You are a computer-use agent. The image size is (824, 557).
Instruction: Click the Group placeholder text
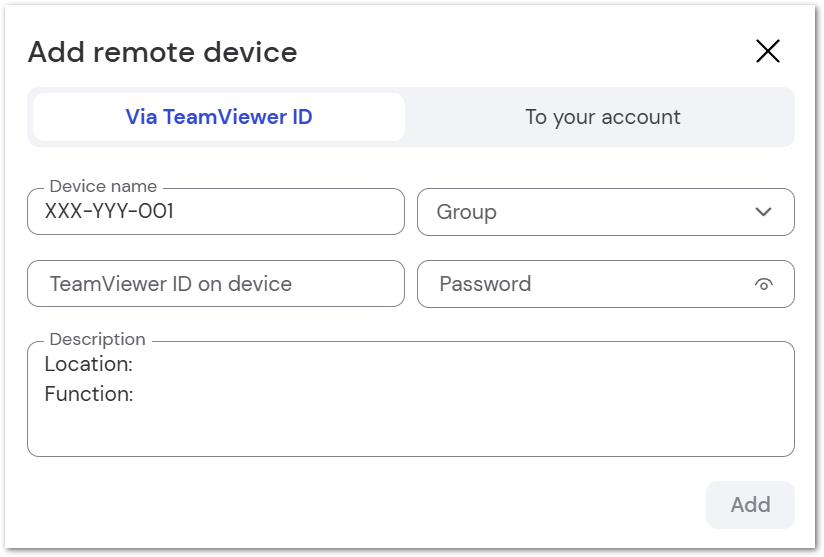click(x=467, y=212)
